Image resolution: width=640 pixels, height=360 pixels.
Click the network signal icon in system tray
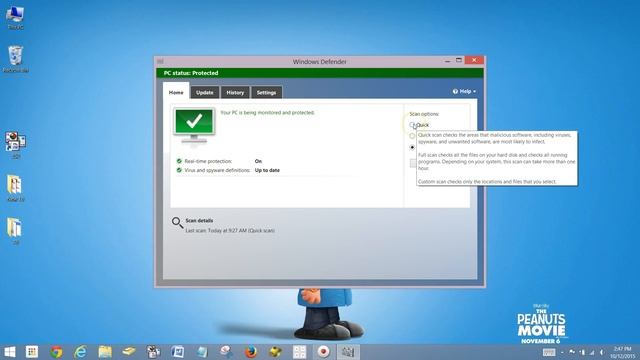(592, 352)
